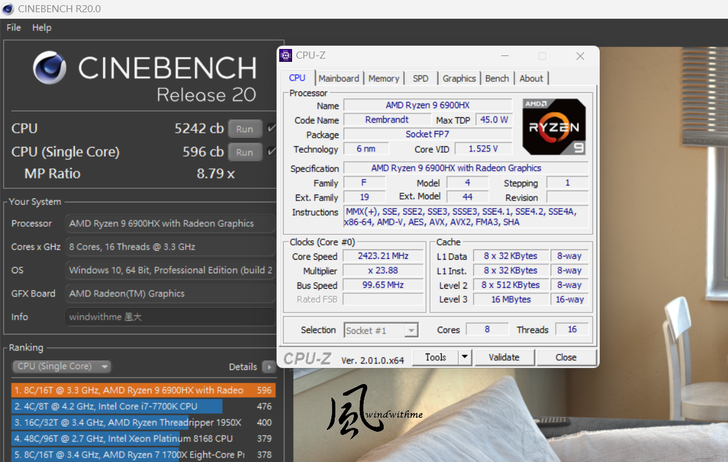The image size is (728, 462).
Task: Open the Help menu in Cinebench
Action: [42, 28]
